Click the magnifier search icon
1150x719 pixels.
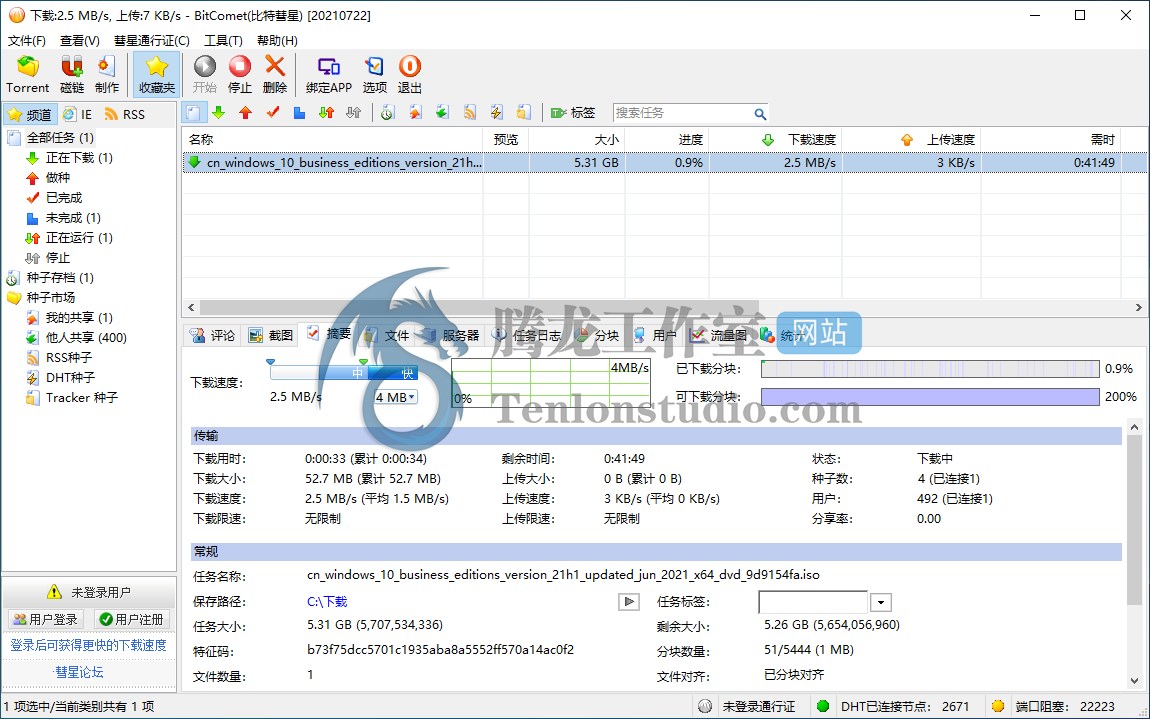(x=760, y=114)
